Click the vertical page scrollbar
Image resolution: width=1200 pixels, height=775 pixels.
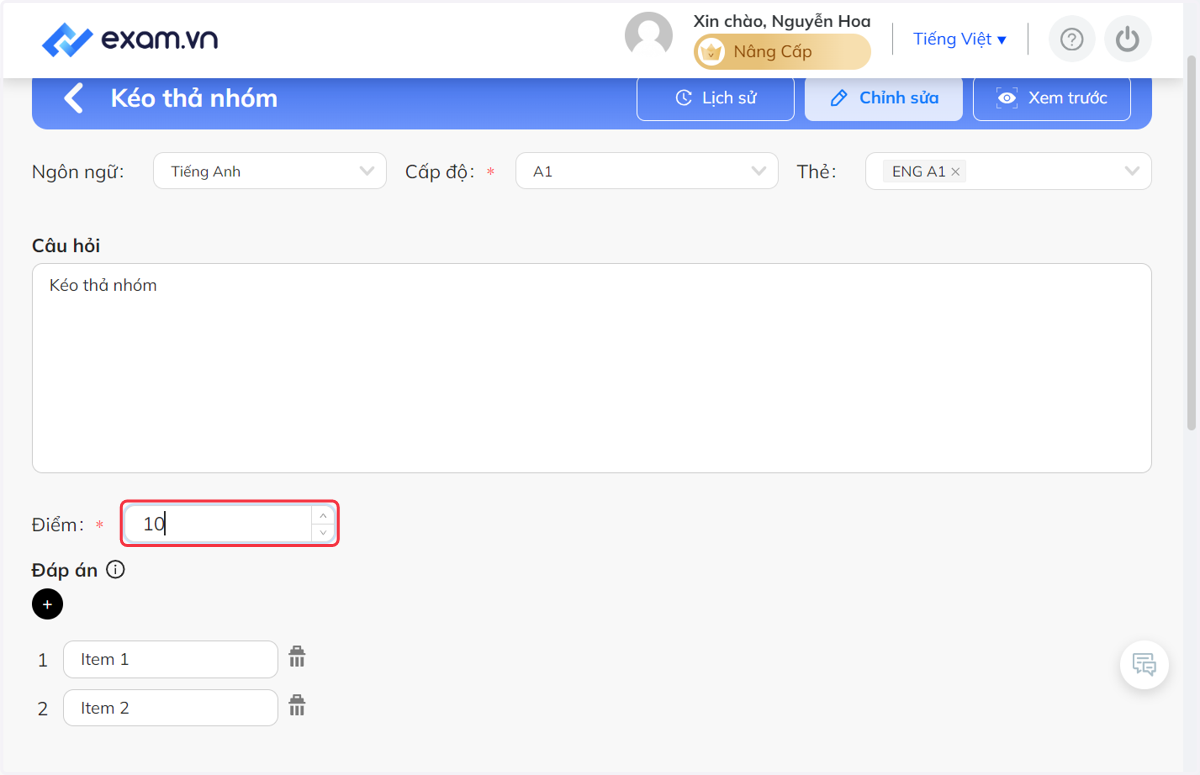point(1191,242)
